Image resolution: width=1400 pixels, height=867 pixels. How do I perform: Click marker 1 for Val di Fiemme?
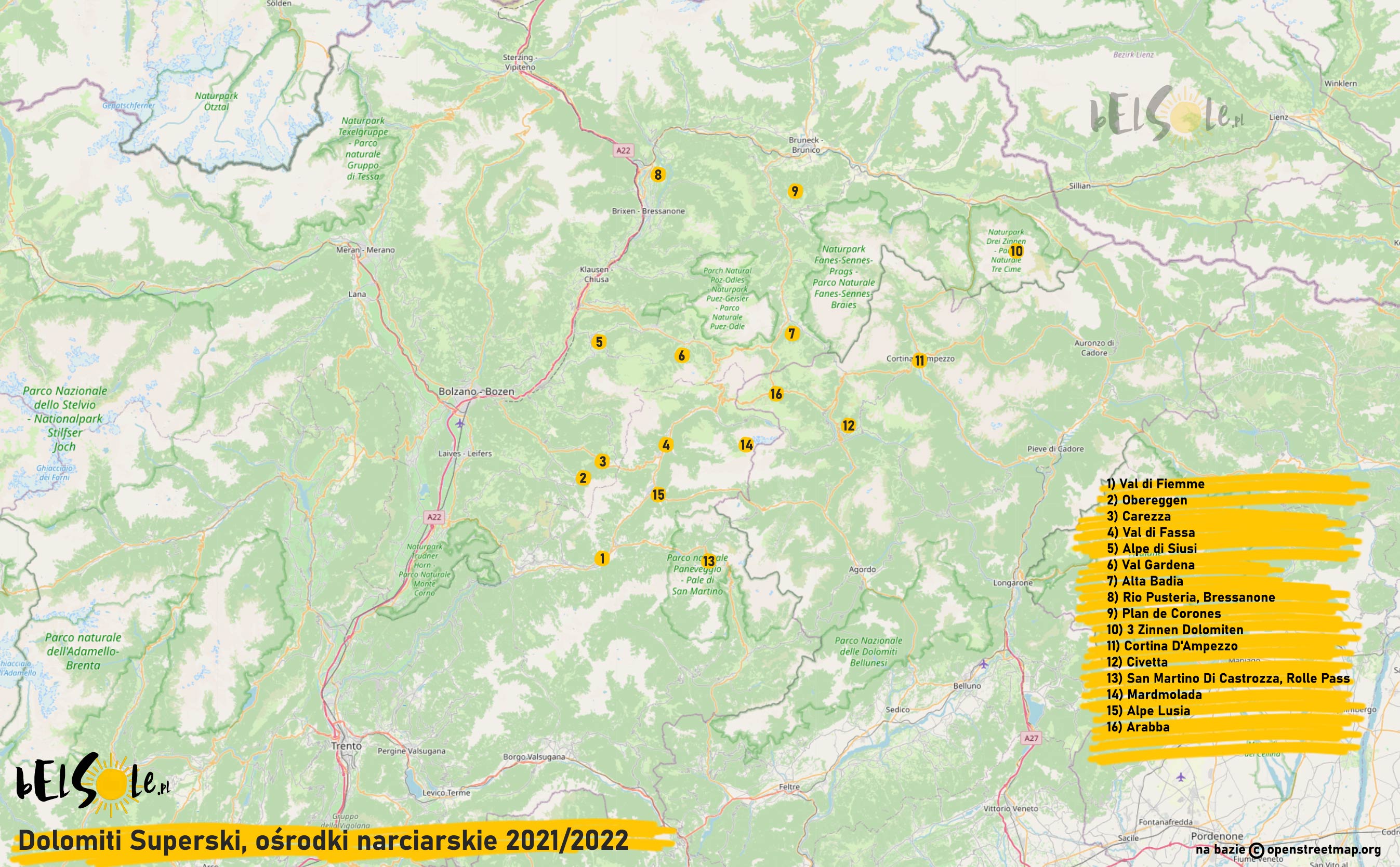coord(602,558)
